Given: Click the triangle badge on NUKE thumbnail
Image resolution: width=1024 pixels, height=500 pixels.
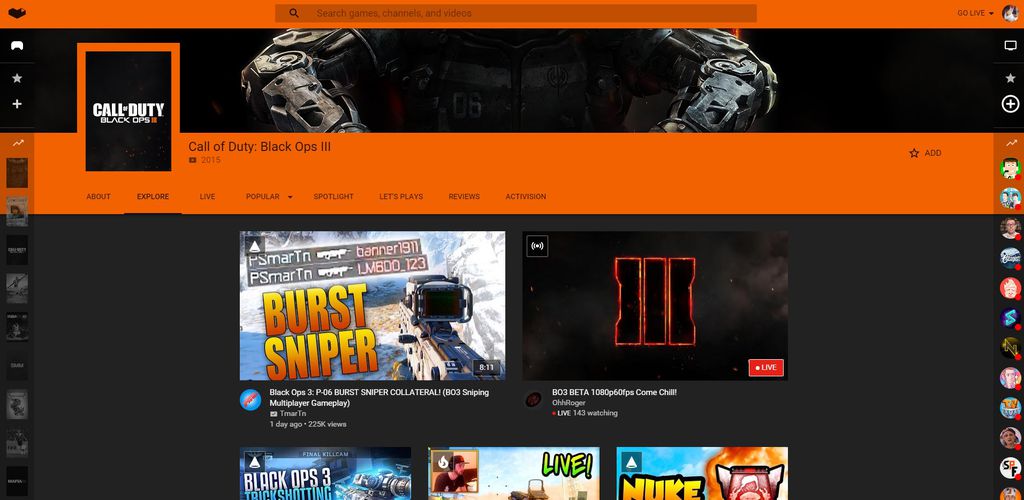Looking at the screenshot, I should [x=632, y=462].
